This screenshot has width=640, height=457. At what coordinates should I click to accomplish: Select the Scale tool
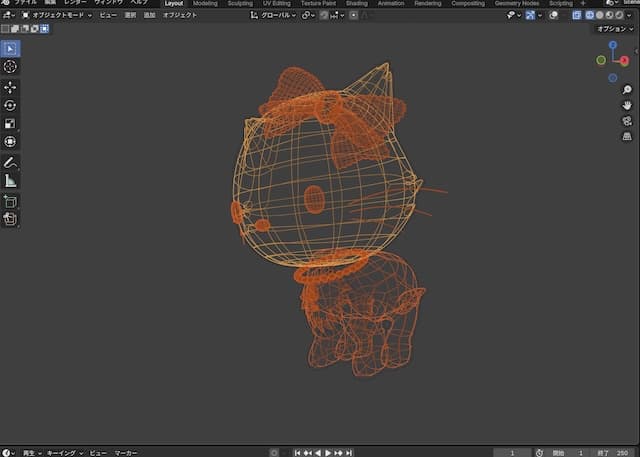(x=11, y=124)
